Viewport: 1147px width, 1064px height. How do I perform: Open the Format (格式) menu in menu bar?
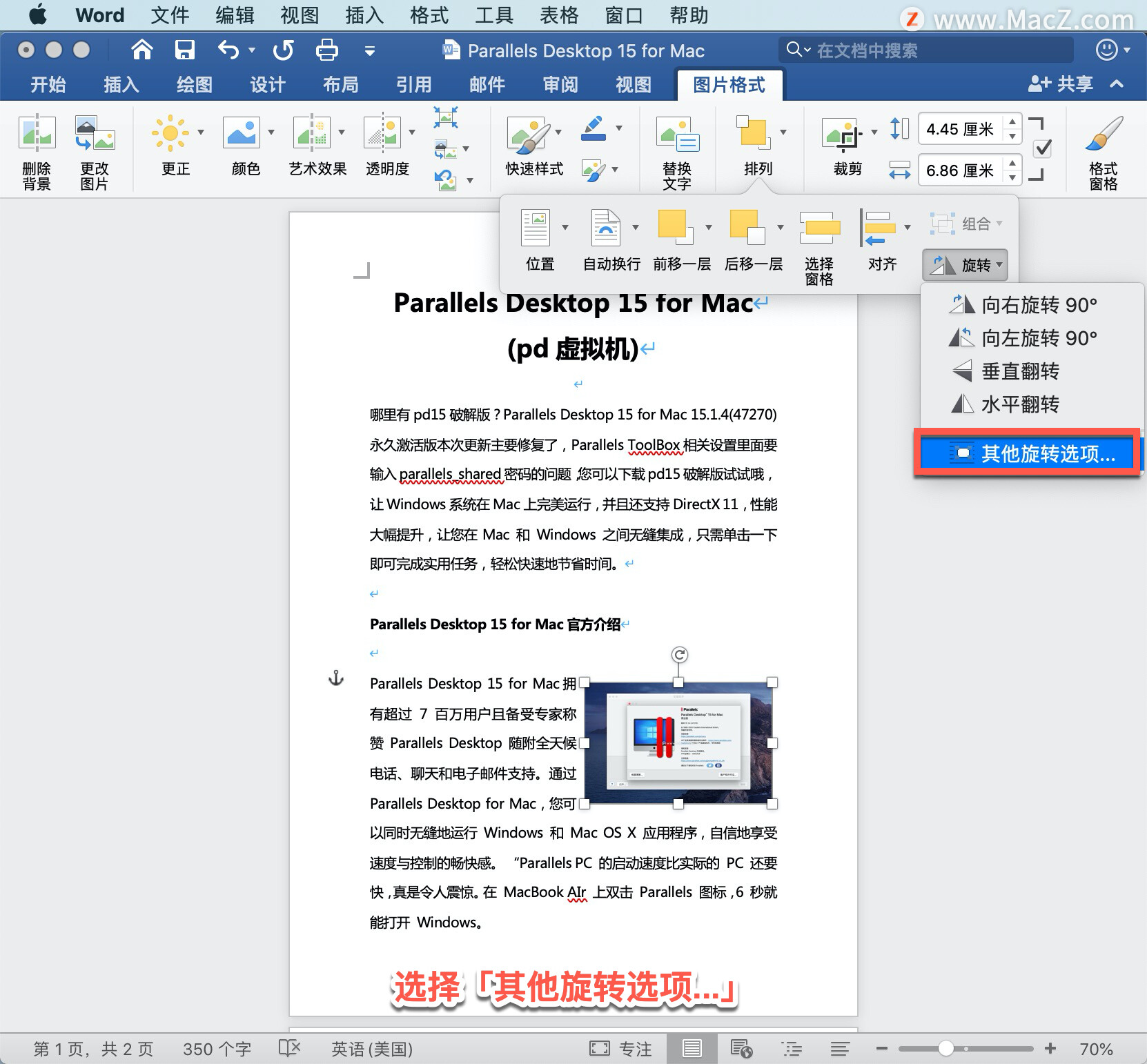tap(429, 15)
